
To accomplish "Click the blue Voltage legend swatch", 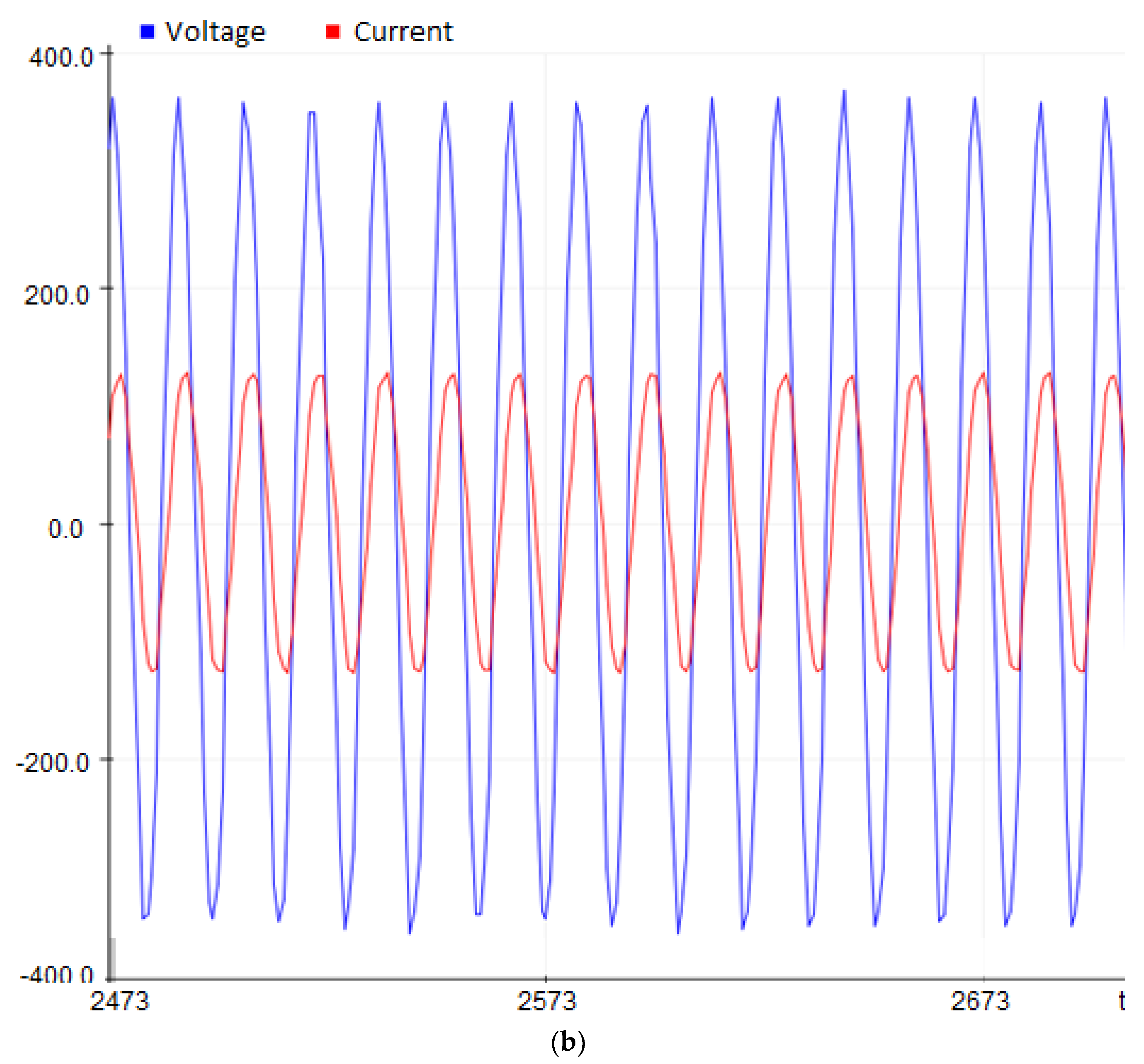I will [x=147, y=32].
